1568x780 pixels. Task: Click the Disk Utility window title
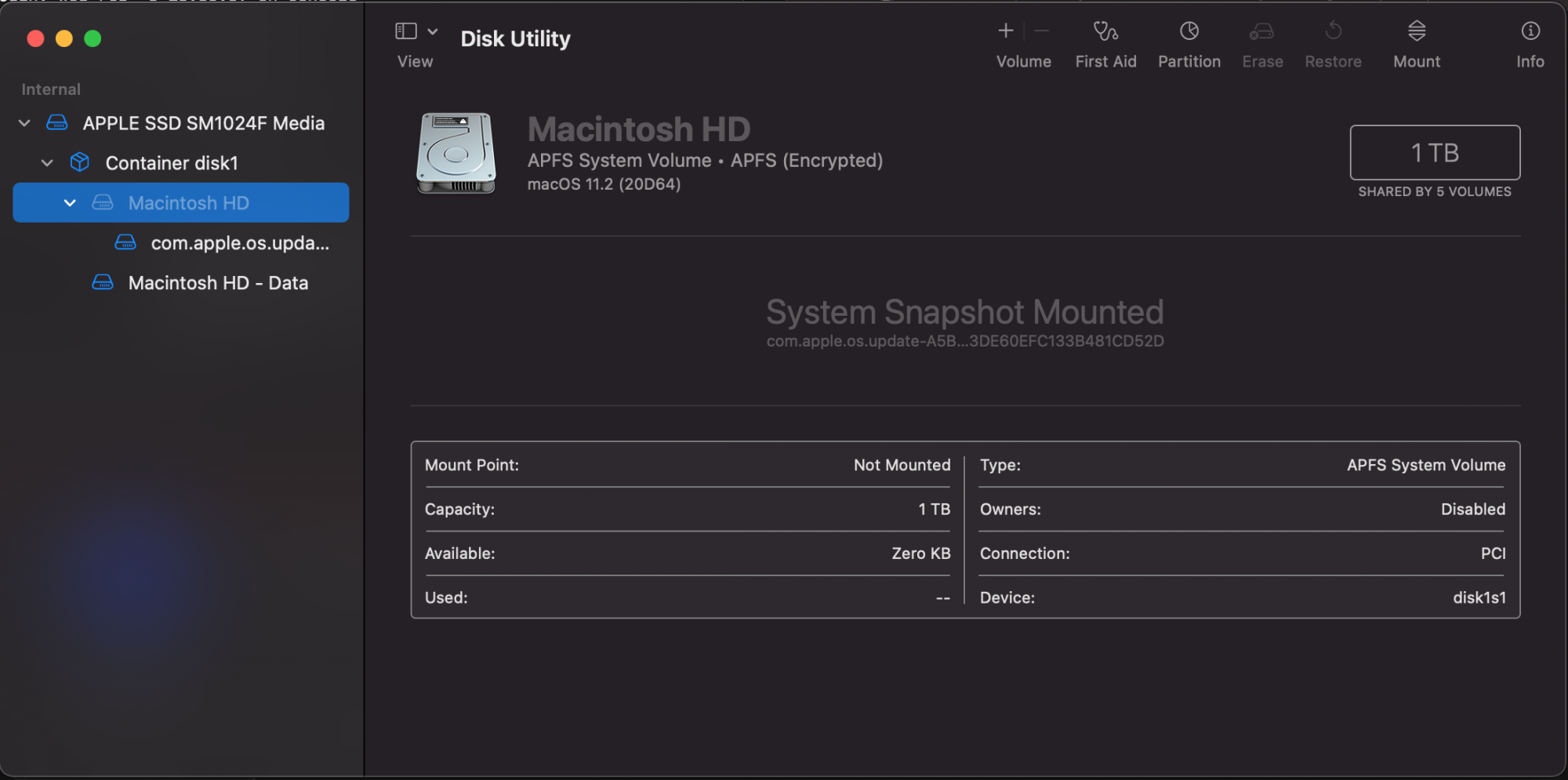(x=515, y=38)
